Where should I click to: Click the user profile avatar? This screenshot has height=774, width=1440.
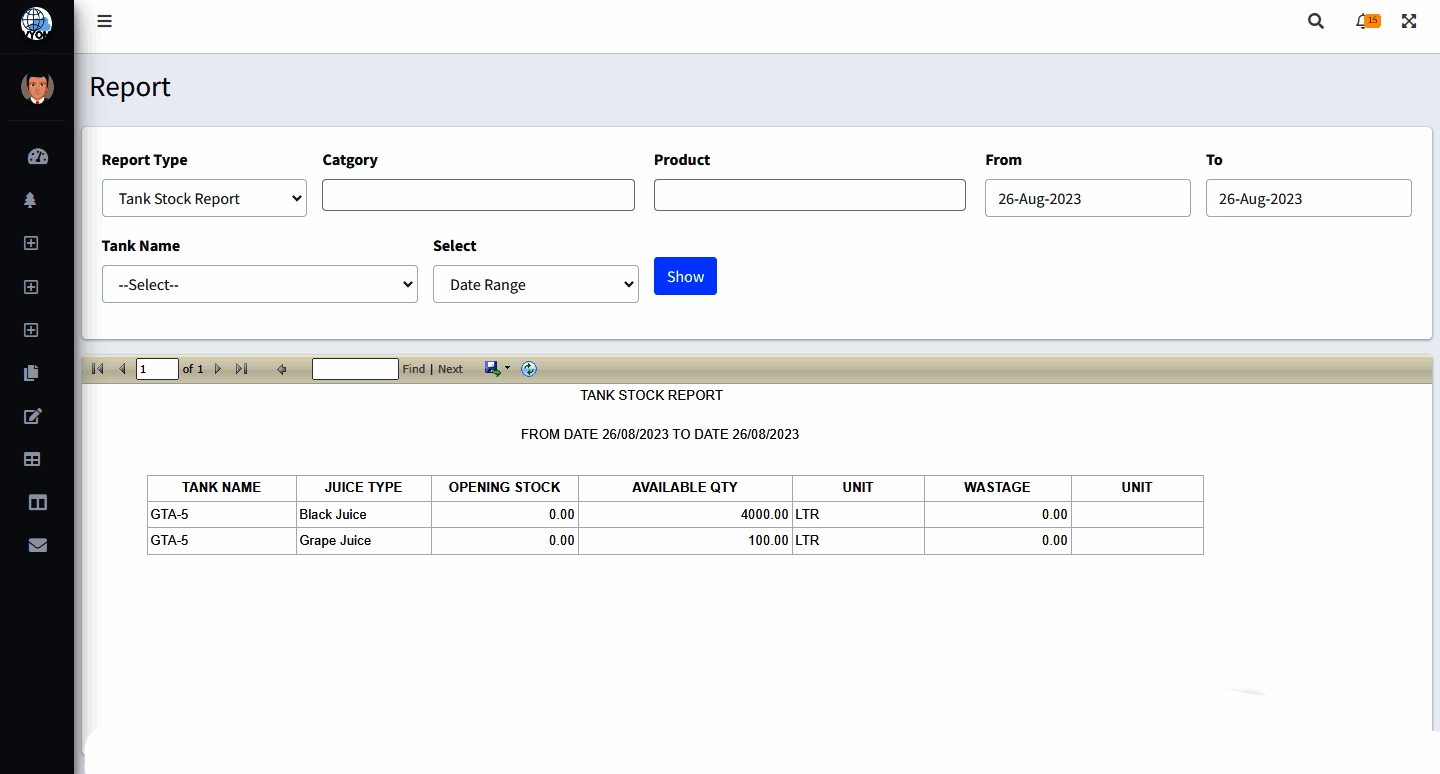(x=37, y=87)
